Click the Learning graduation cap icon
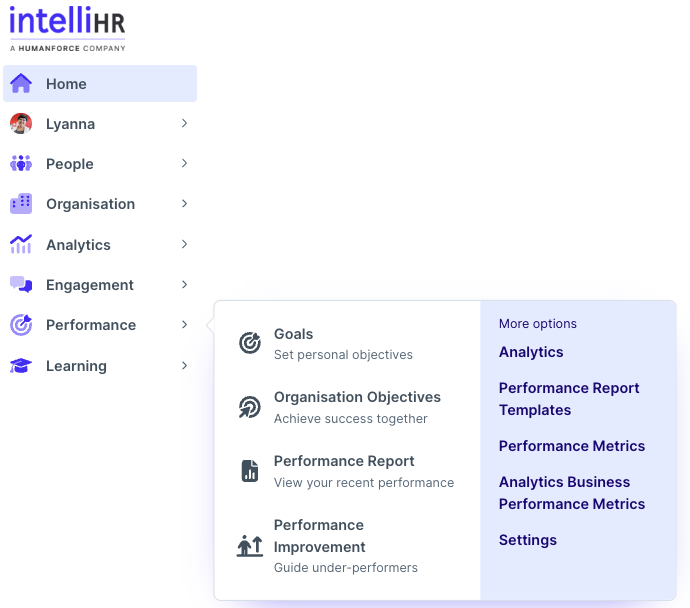This screenshot has width=690, height=608. click(x=21, y=366)
